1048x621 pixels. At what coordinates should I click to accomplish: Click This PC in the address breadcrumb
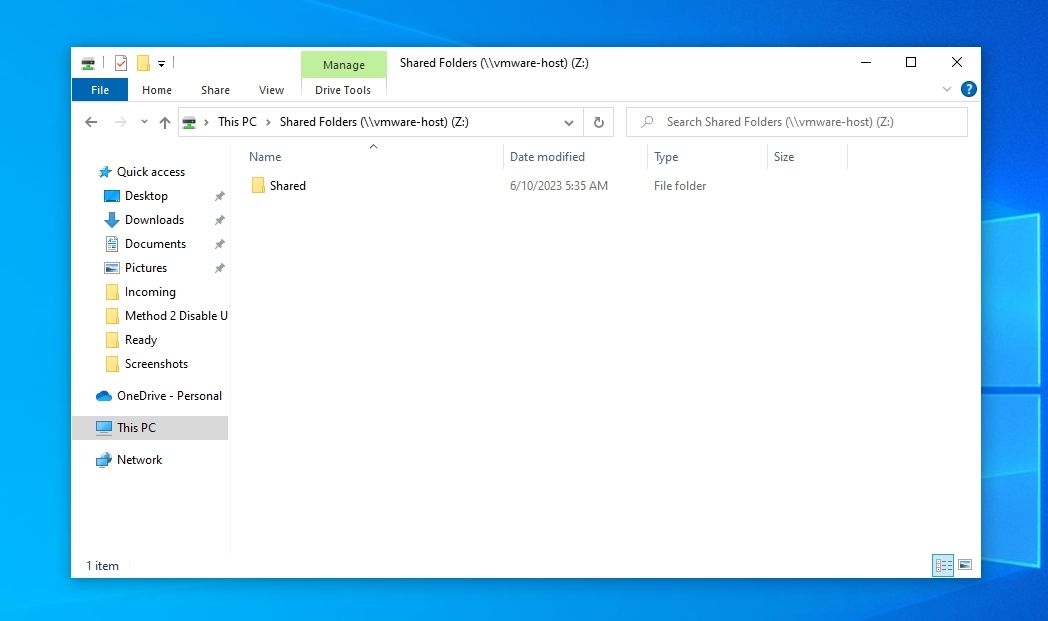237,122
